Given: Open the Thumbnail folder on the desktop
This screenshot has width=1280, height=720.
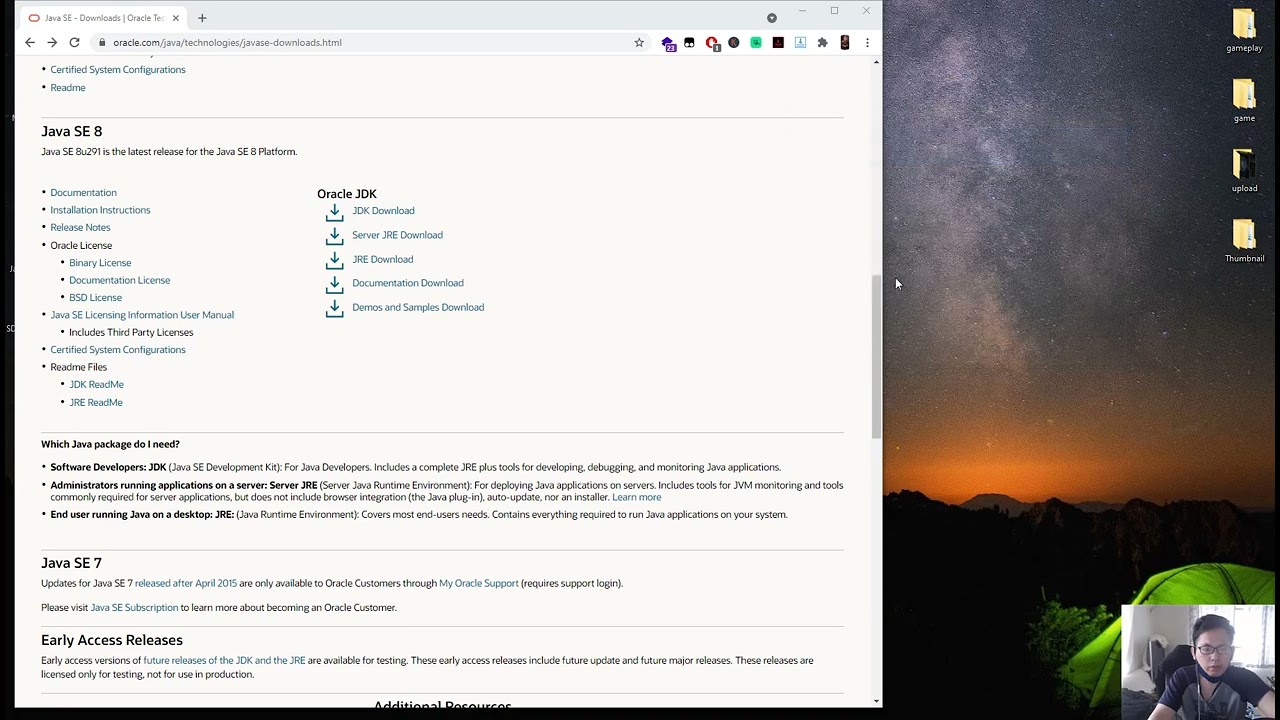Looking at the screenshot, I should pos(1244,241).
